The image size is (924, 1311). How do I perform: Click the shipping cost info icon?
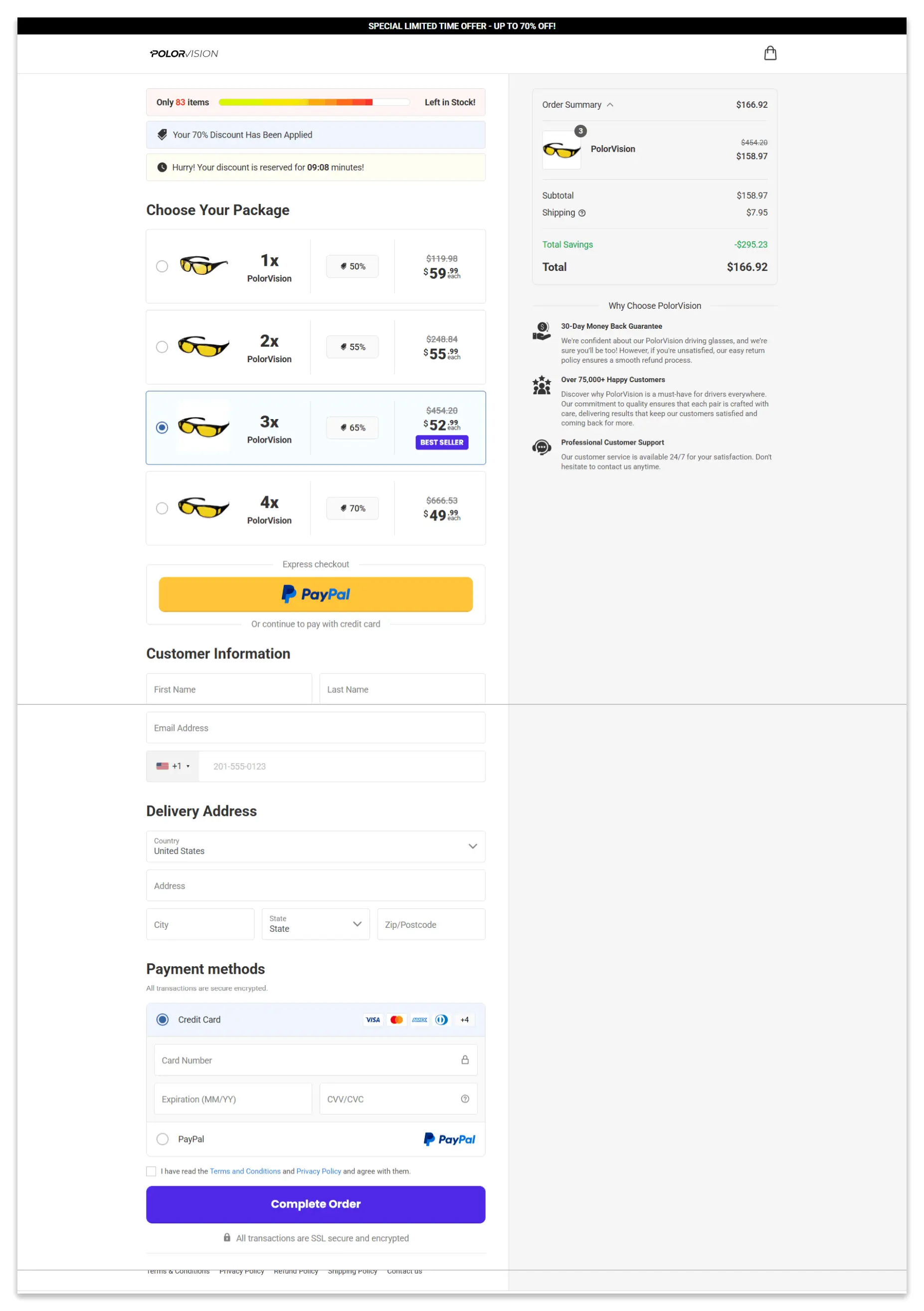pos(582,213)
